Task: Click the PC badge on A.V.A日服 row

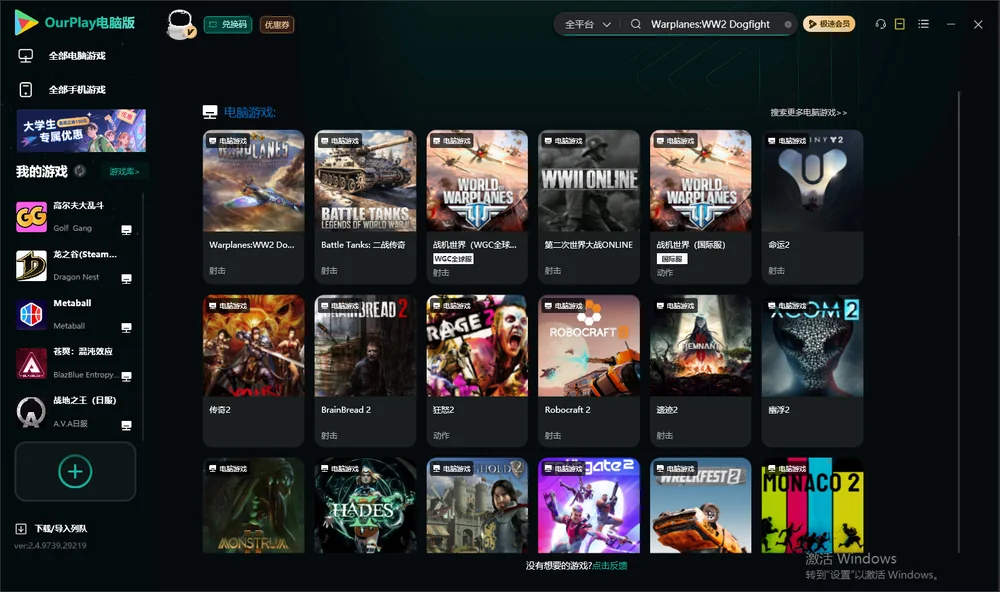Action: [126, 426]
